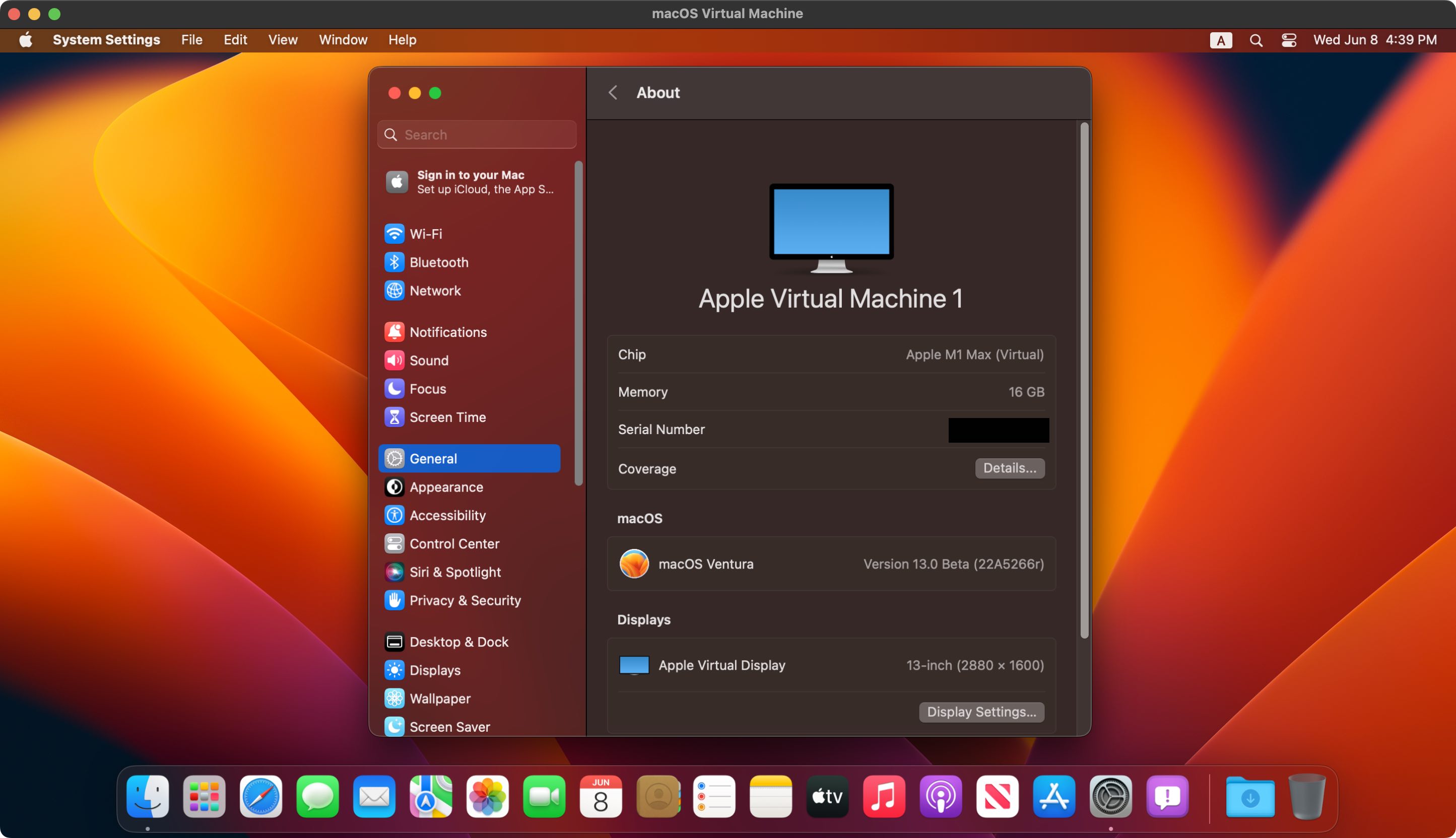Open the Window menu
1456x838 pixels.
pos(343,40)
